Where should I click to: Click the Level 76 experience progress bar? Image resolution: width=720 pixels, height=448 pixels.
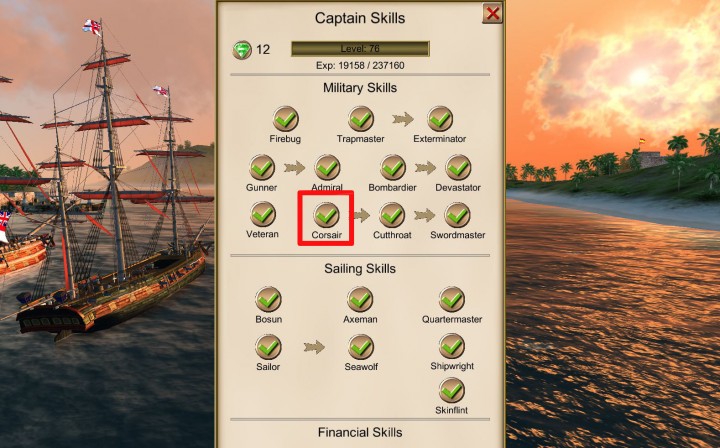360,49
